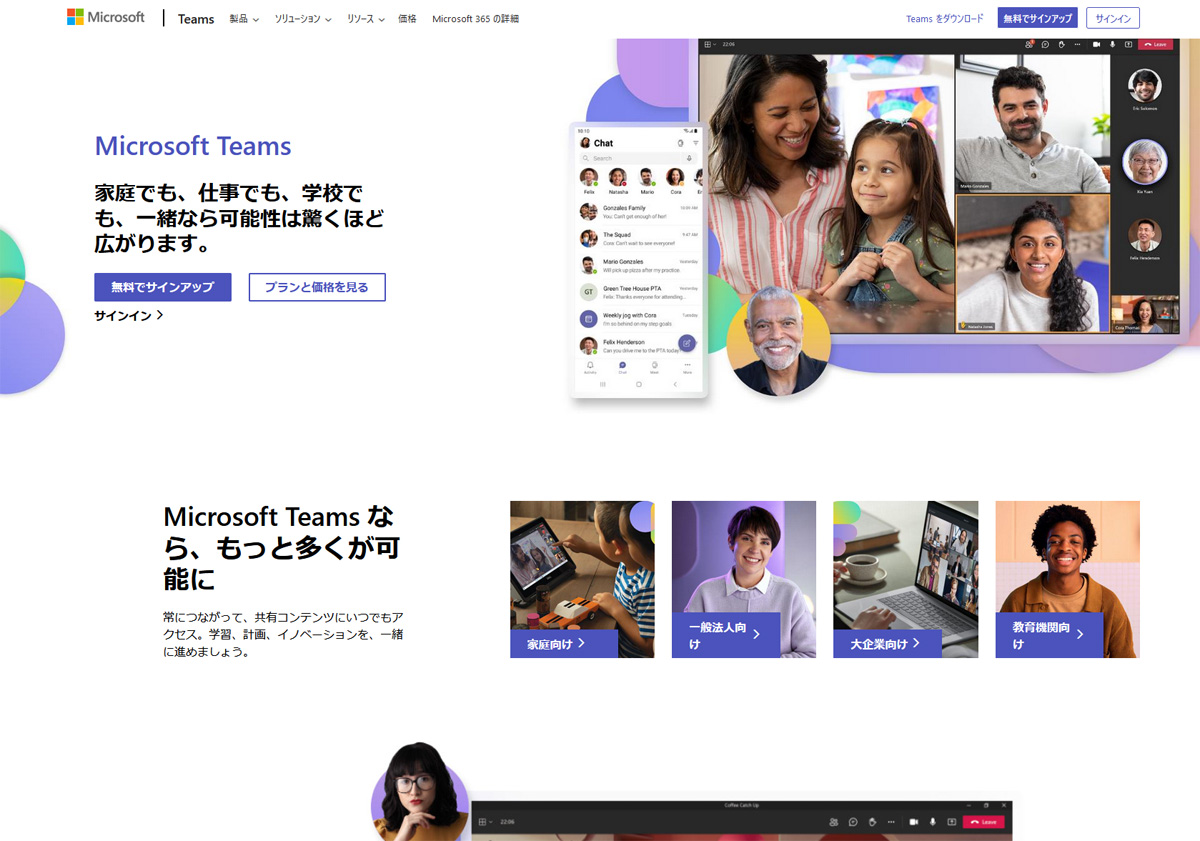Open the share screen icon
This screenshot has width=1200, height=841.
[1128, 44]
